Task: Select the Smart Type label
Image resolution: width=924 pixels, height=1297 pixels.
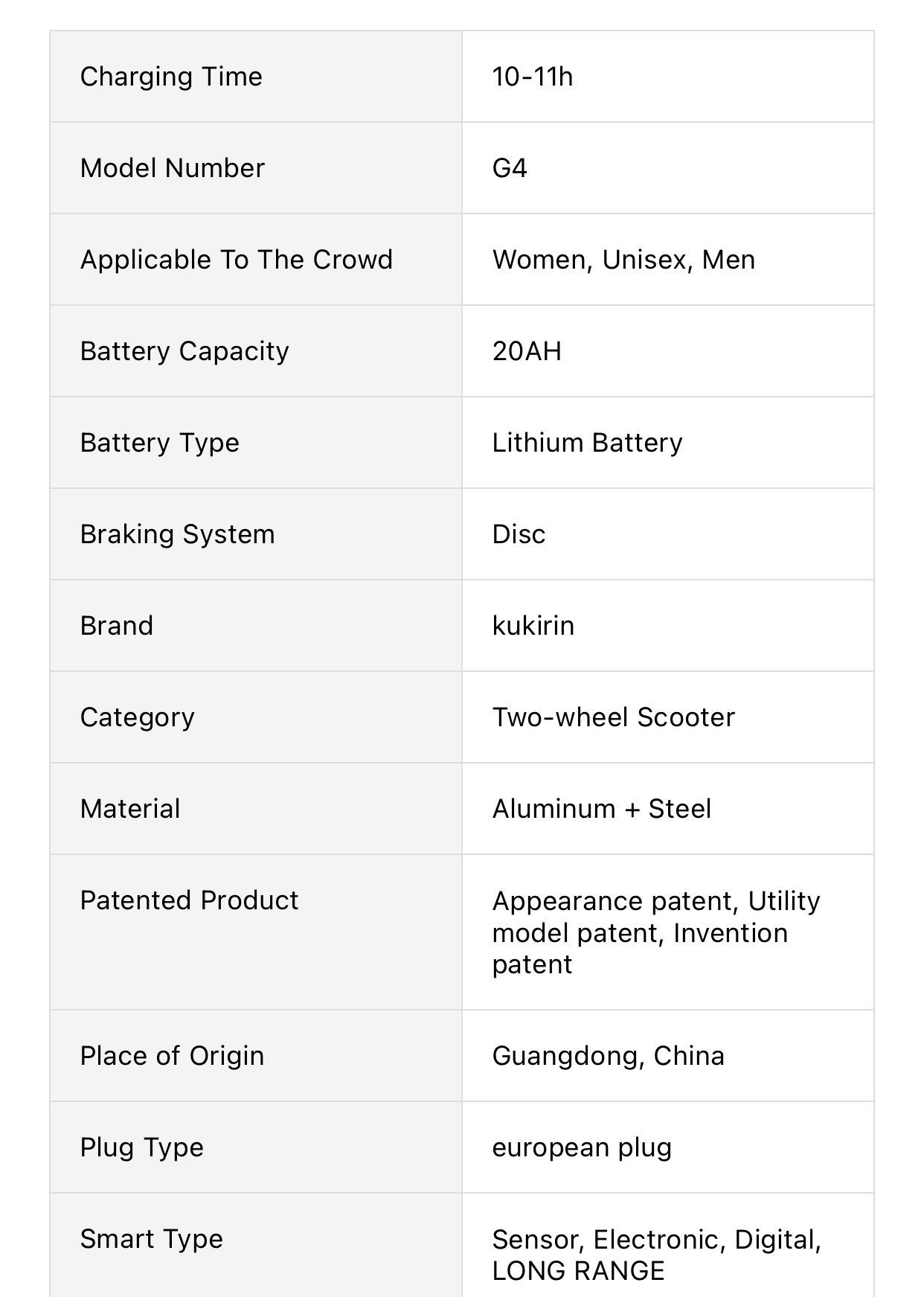Action: 151,1239
